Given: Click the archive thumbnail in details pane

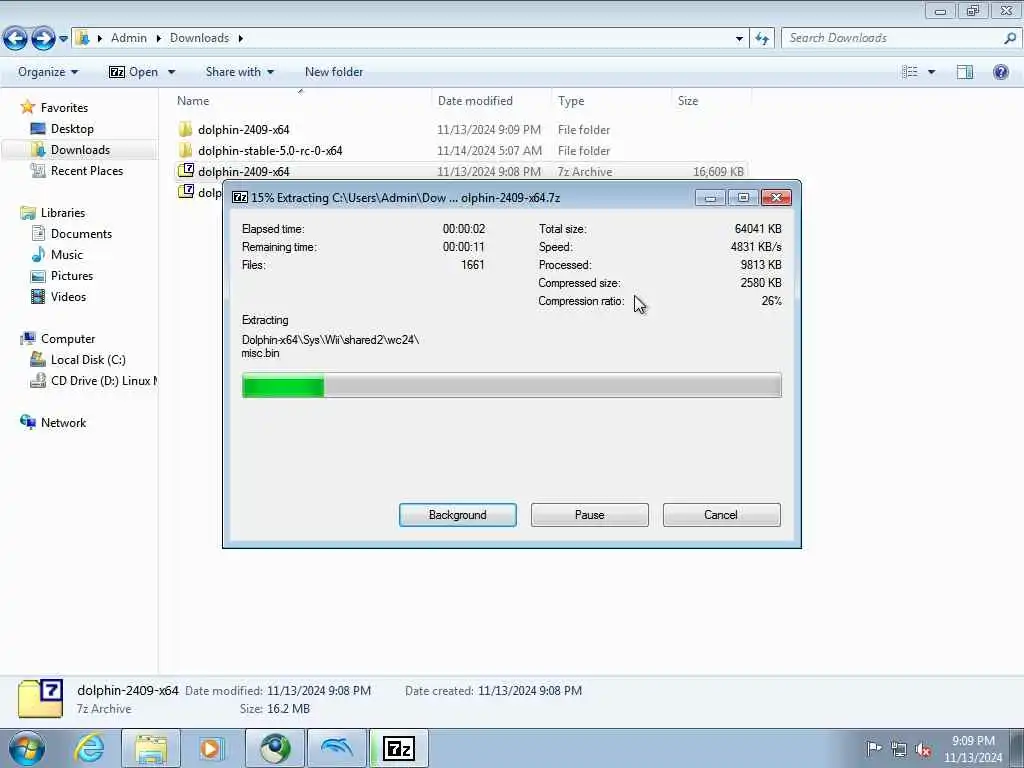Looking at the screenshot, I should pyautogui.click(x=40, y=698).
